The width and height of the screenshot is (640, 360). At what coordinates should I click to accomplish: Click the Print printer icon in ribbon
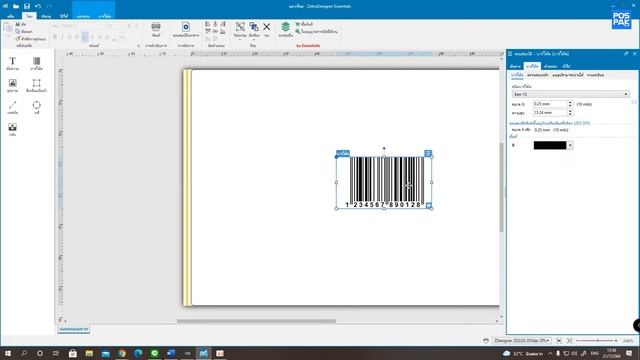(156, 27)
